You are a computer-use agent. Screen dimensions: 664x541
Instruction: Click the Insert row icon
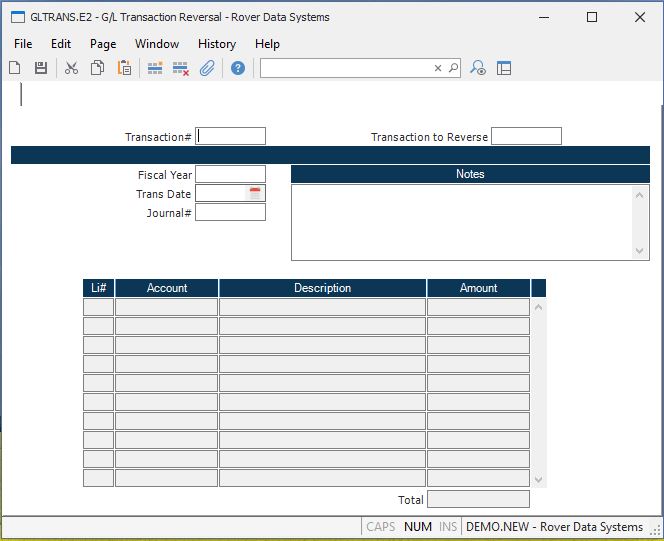155,68
